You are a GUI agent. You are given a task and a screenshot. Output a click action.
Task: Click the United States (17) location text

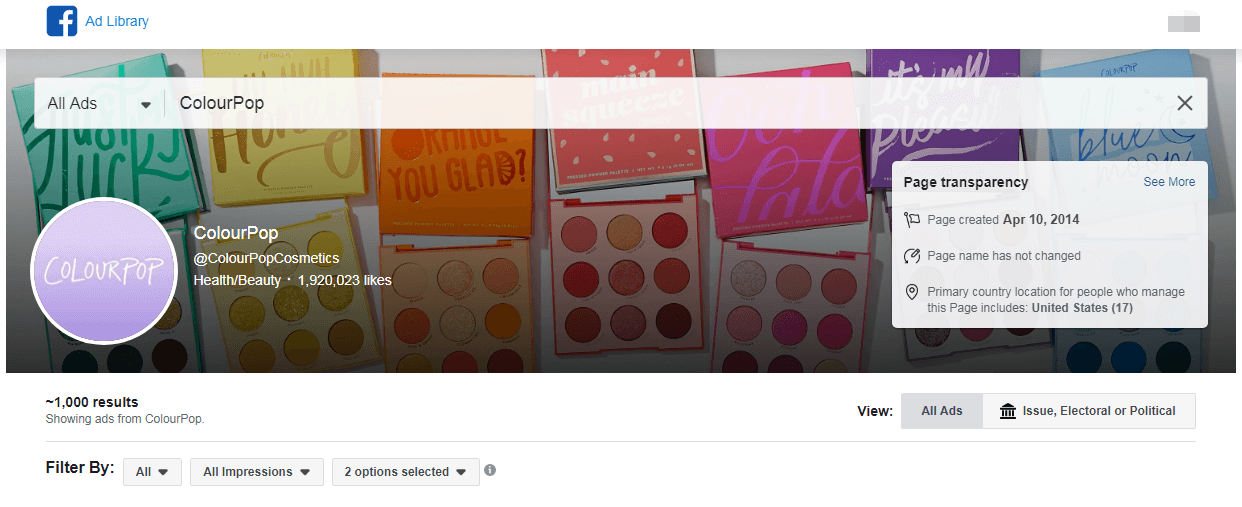click(1083, 308)
